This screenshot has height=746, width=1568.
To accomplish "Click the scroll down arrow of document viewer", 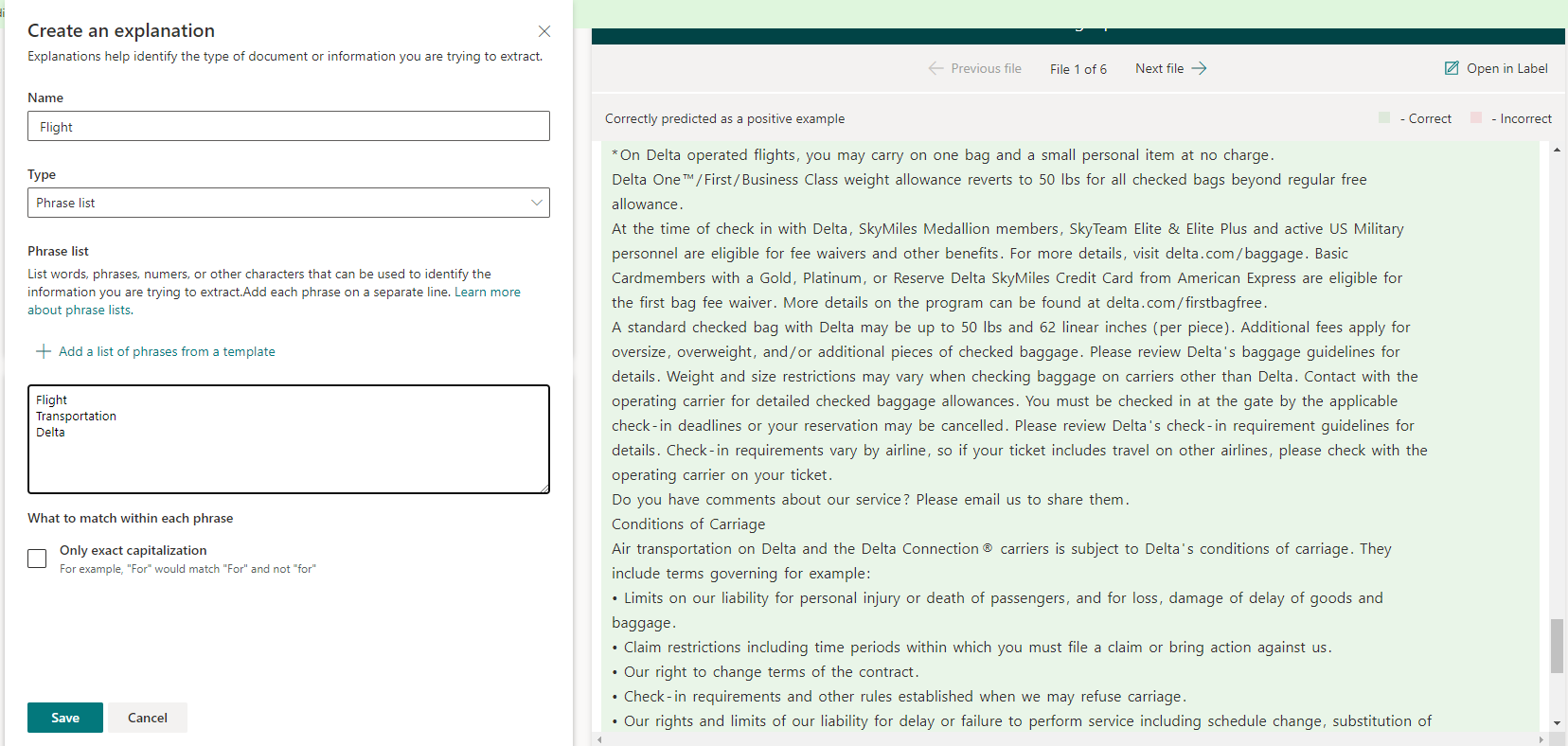I will (1557, 723).
